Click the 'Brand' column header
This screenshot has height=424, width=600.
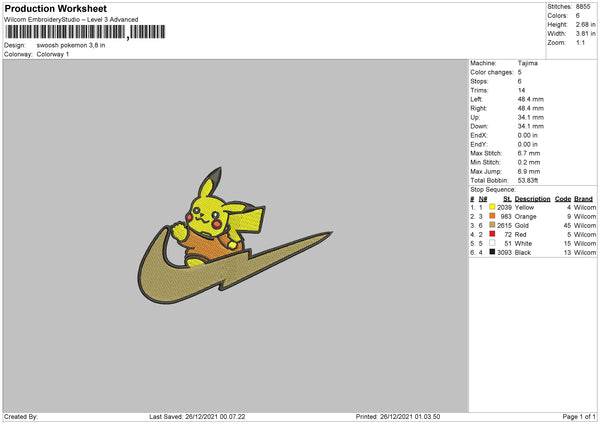tap(584, 199)
